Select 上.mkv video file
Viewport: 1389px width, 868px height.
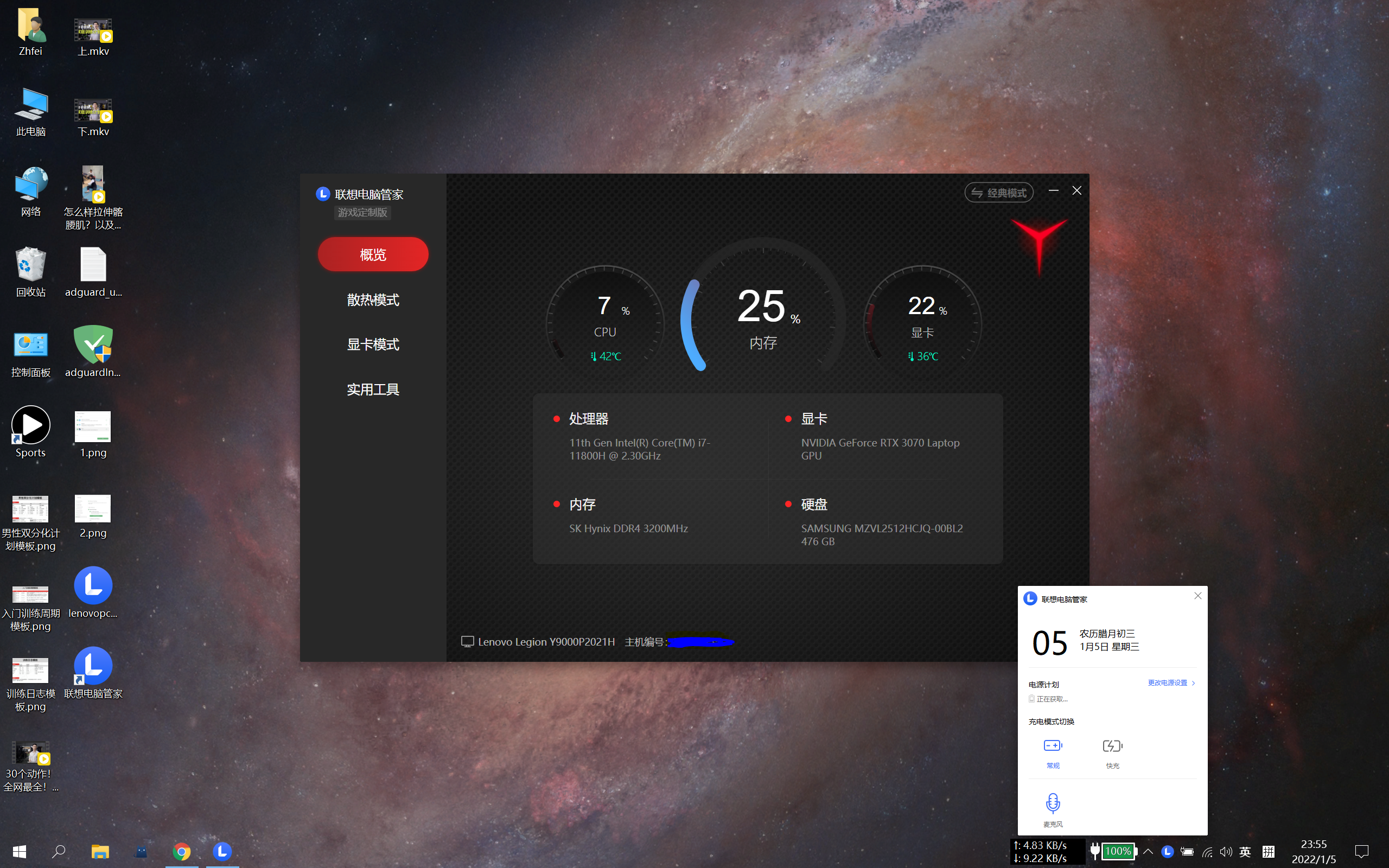pos(93,36)
